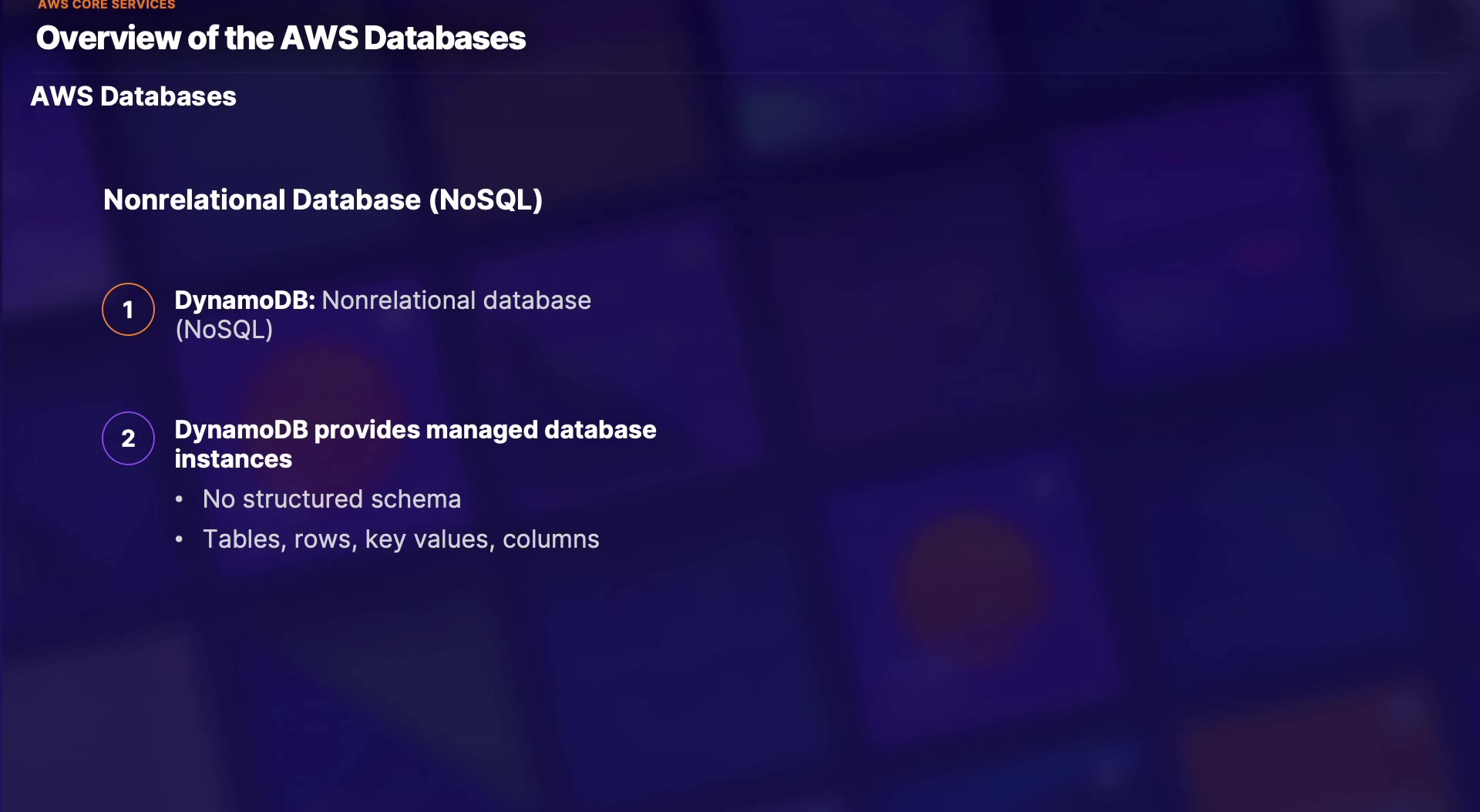Click the "(NoSQL)" text under item 1

(x=224, y=330)
